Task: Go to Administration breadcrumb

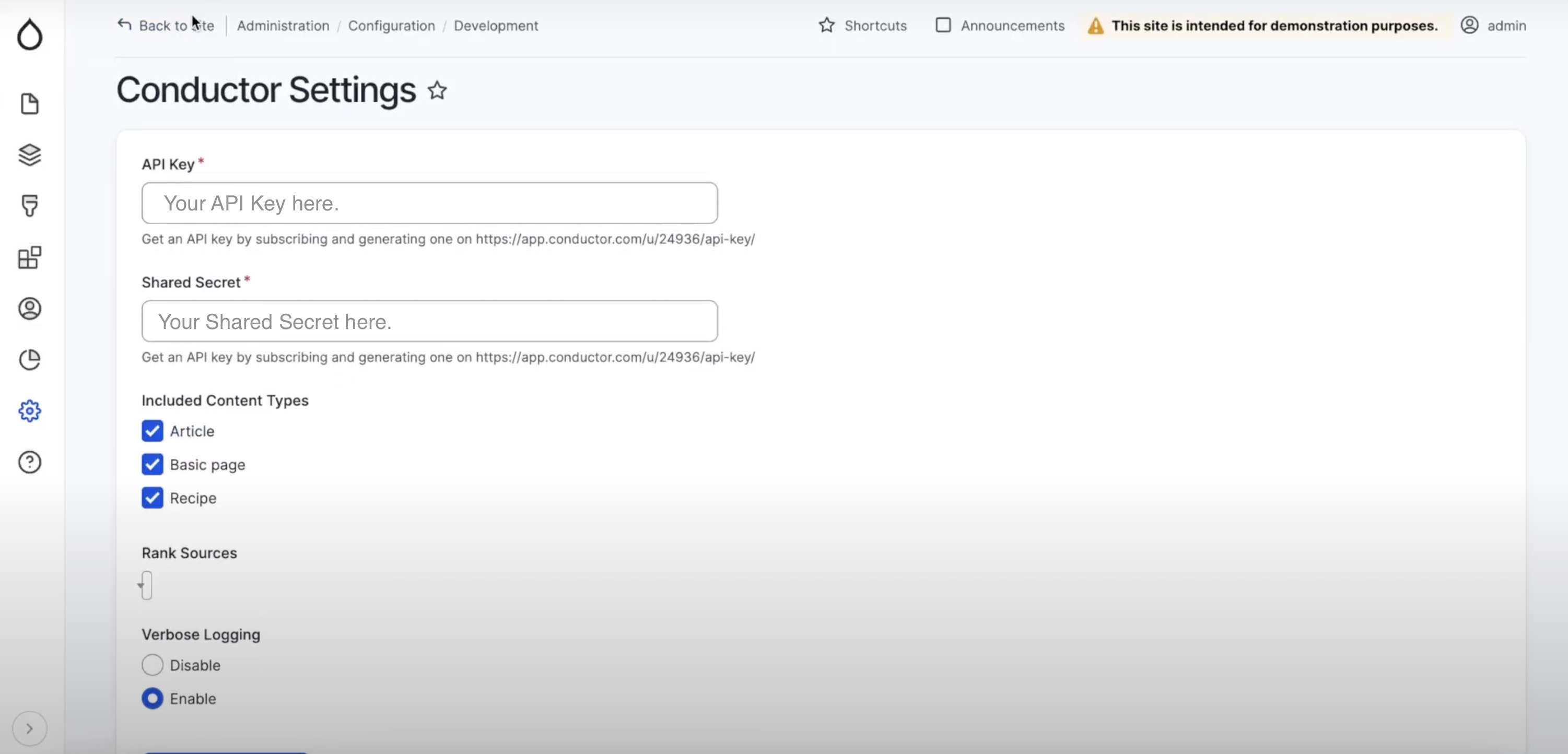Action: coord(283,26)
